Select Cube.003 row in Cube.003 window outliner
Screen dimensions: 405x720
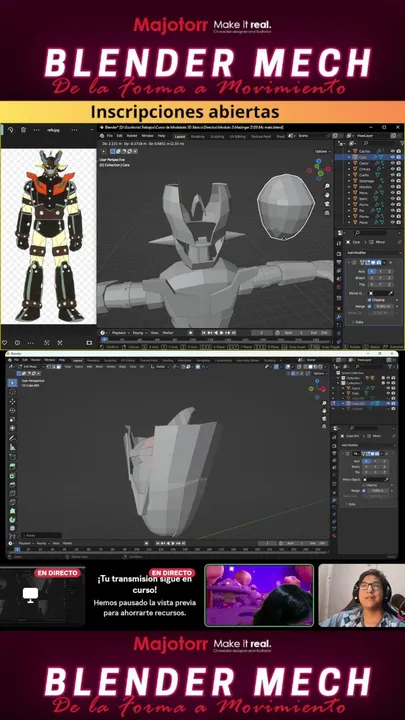coord(364,404)
